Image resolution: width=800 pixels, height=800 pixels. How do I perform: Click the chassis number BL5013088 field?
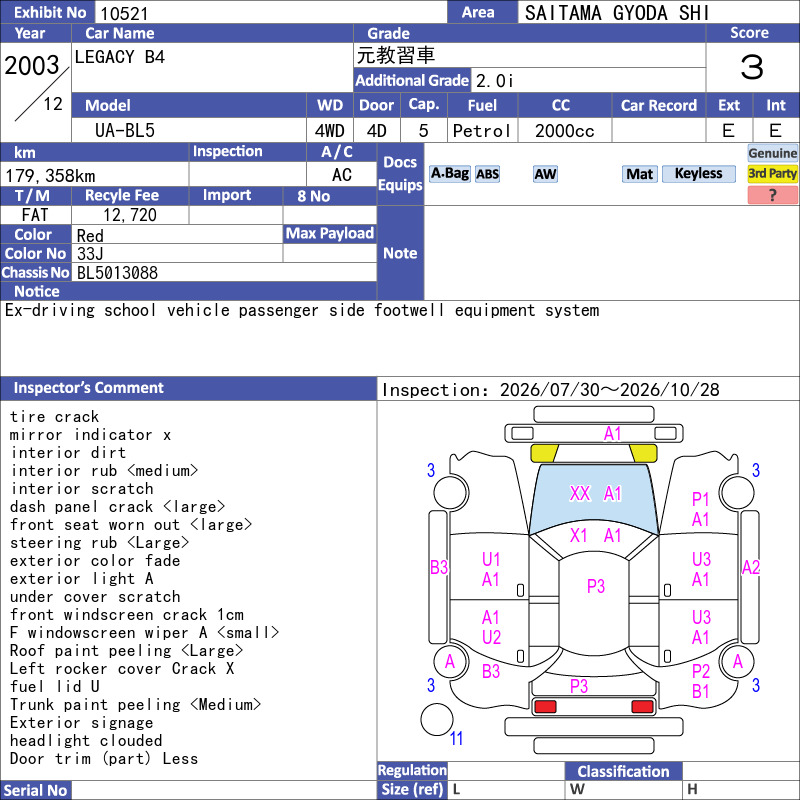[224, 272]
